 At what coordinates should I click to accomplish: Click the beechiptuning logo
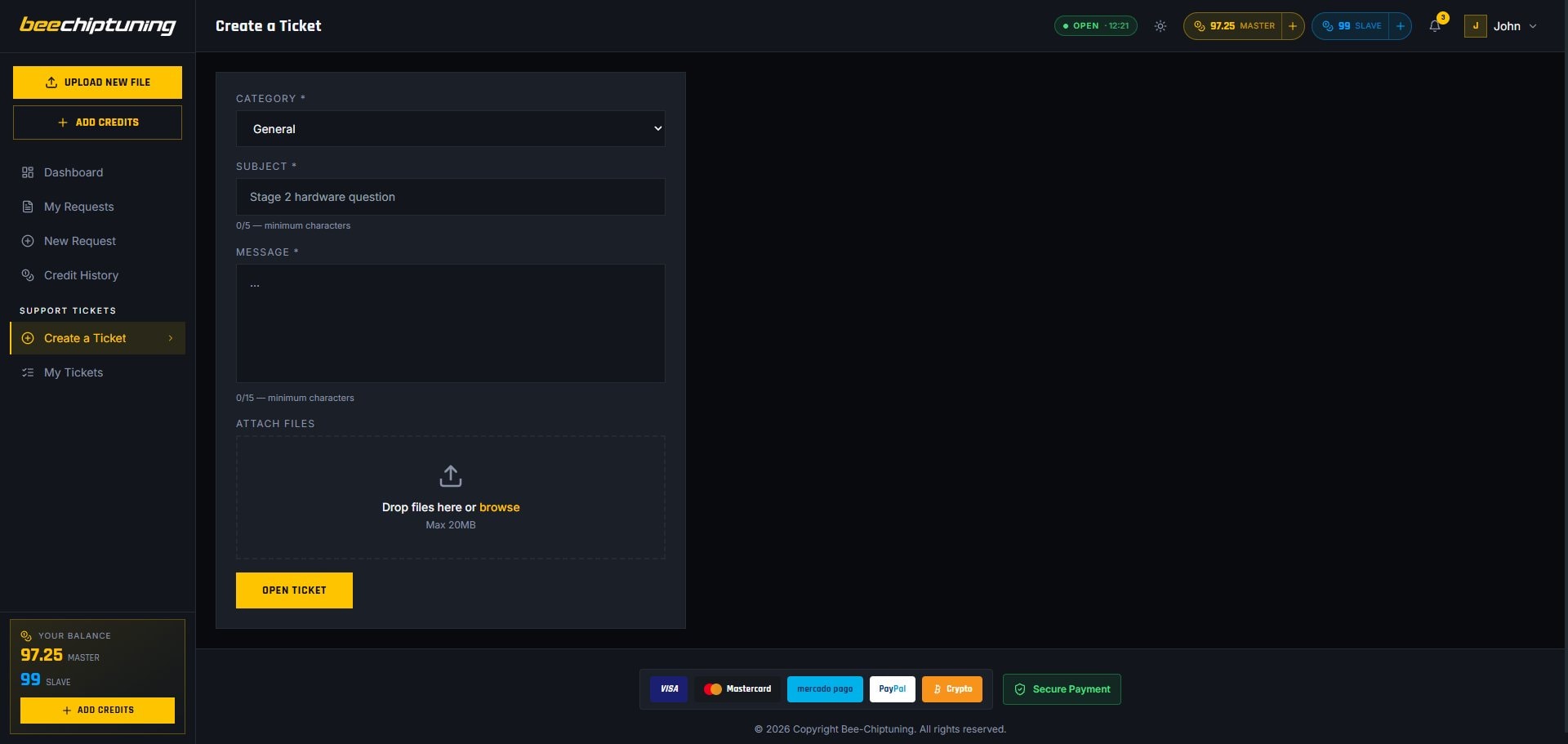(x=97, y=25)
